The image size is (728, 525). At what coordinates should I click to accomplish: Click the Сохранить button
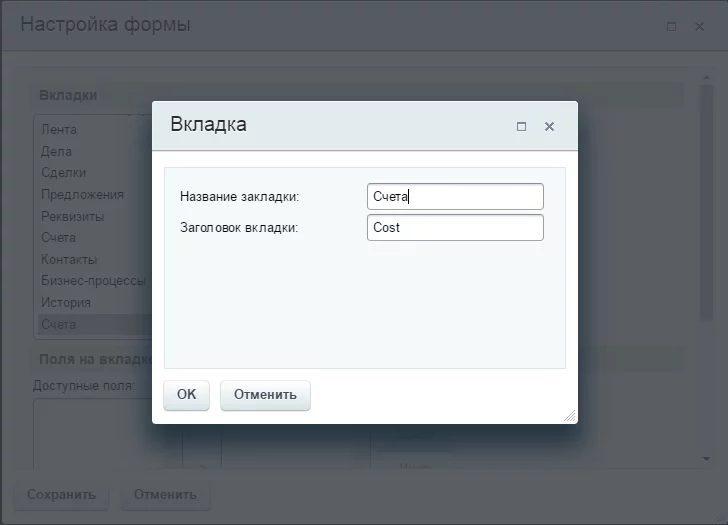tap(61, 494)
